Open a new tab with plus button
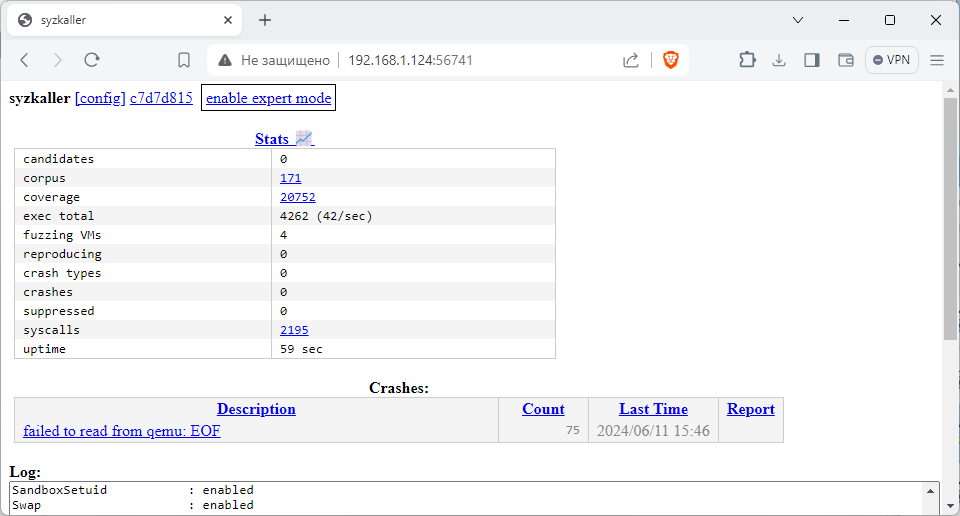The width and height of the screenshot is (960, 516). [x=264, y=20]
